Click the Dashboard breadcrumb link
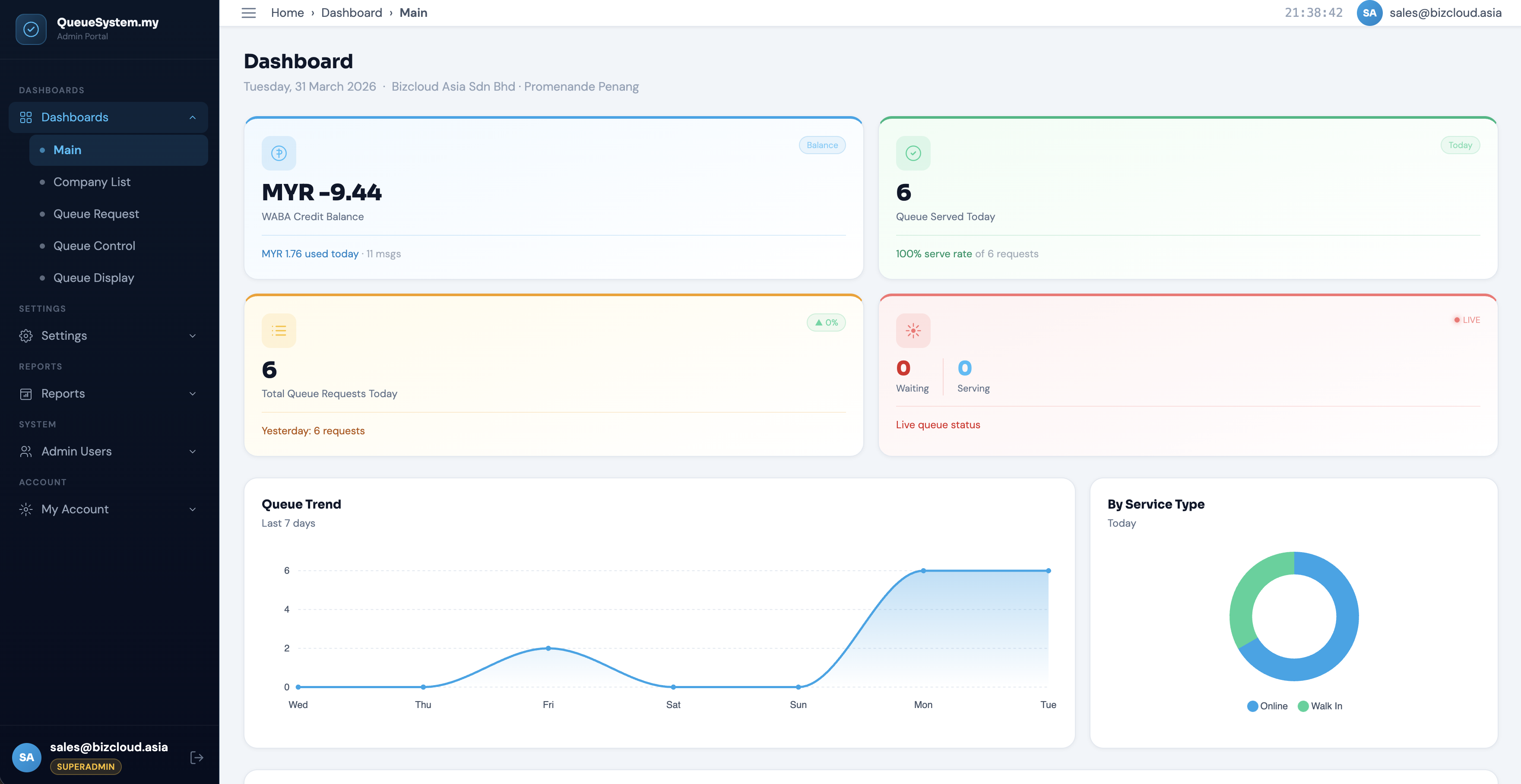1521x784 pixels. click(x=352, y=13)
